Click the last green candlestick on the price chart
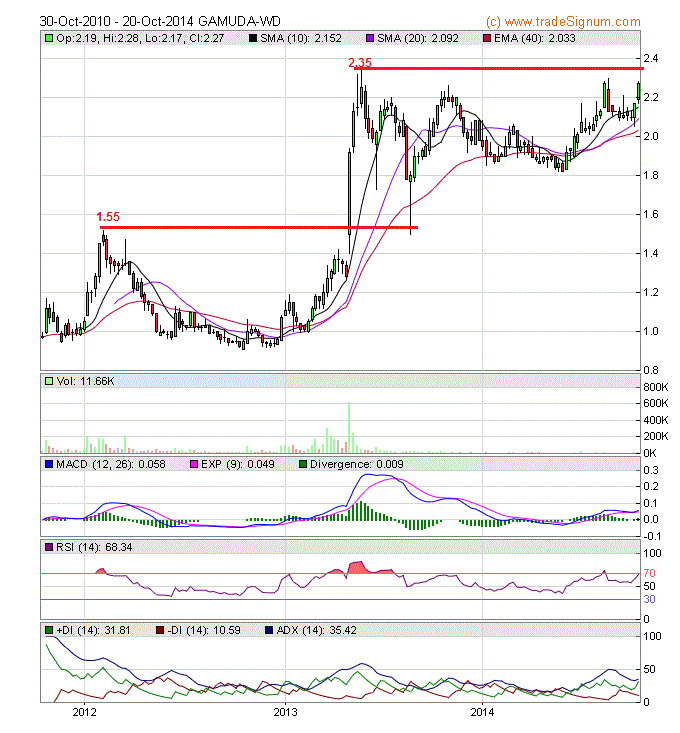The image size is (680, 733). (x=638, y=92)
